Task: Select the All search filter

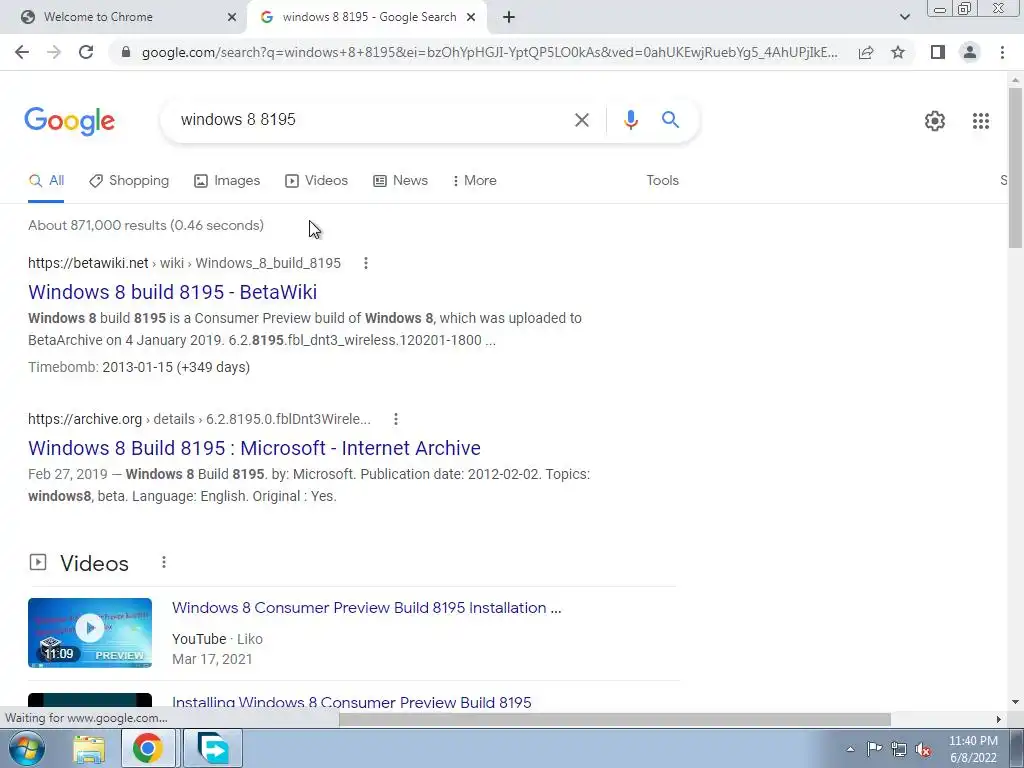Action: [46, 181]
